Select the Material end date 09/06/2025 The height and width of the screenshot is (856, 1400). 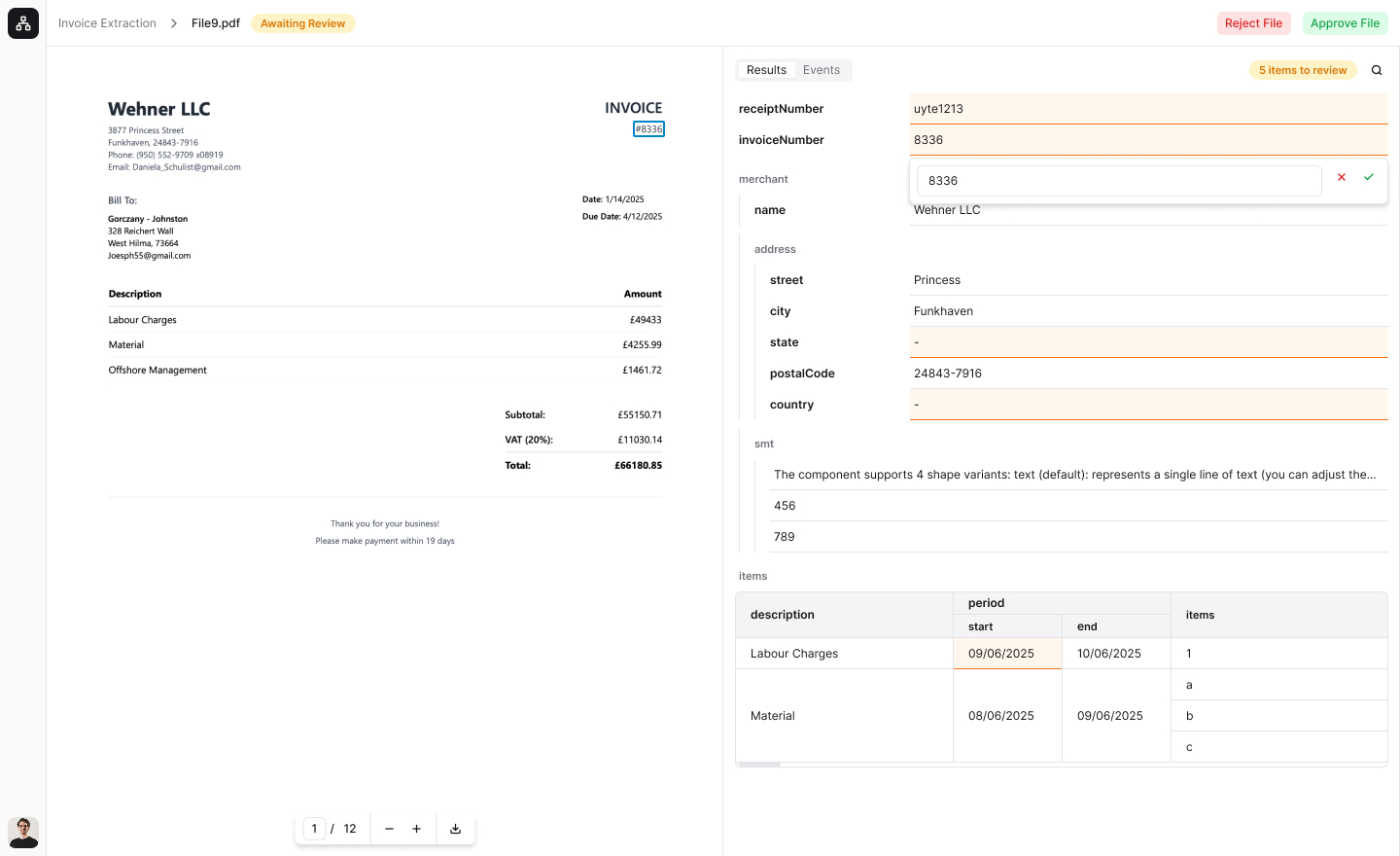click(x=1116, y=716)
